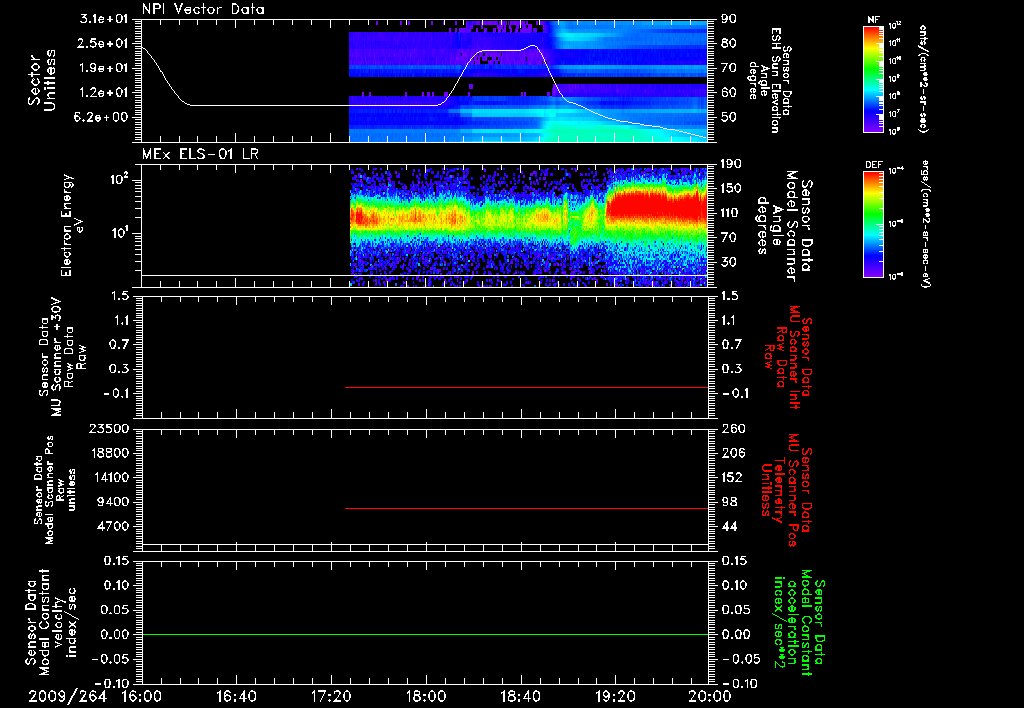This screenshot has height=708, width=1024.
Task: Click the green zero-velocity line
Action: 425,634
